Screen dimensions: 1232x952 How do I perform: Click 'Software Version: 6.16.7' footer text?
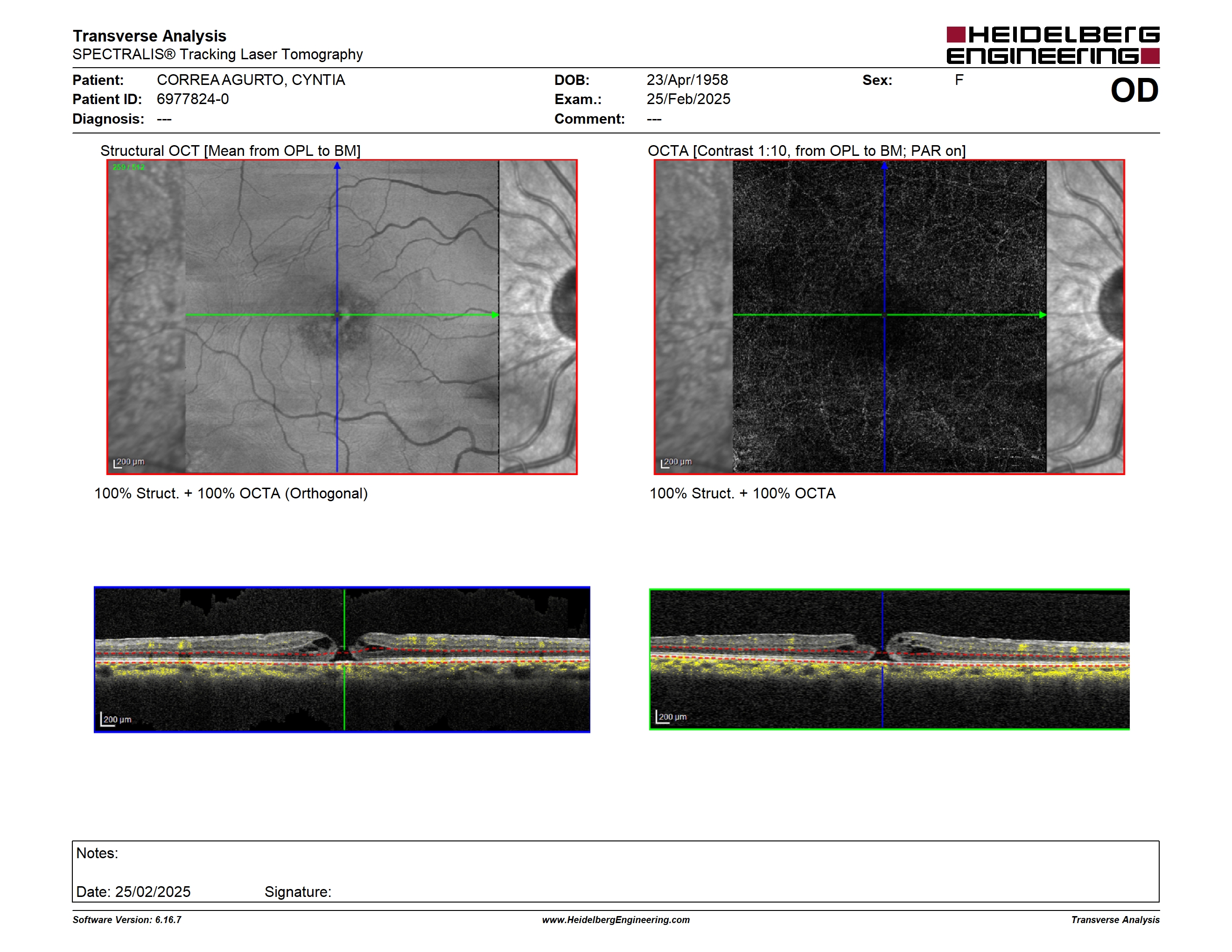click(127, 920)
